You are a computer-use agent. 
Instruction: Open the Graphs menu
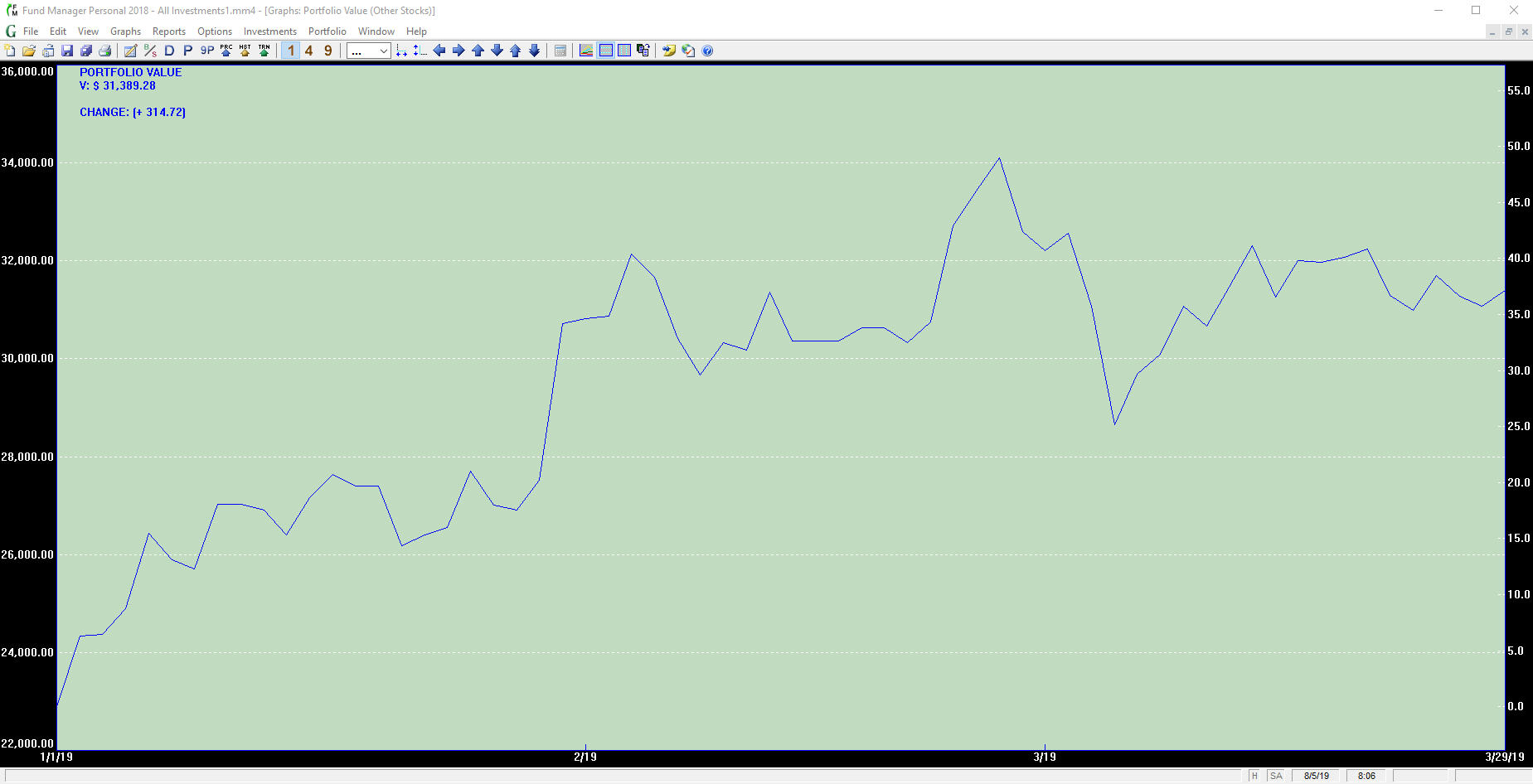[125, 31]
